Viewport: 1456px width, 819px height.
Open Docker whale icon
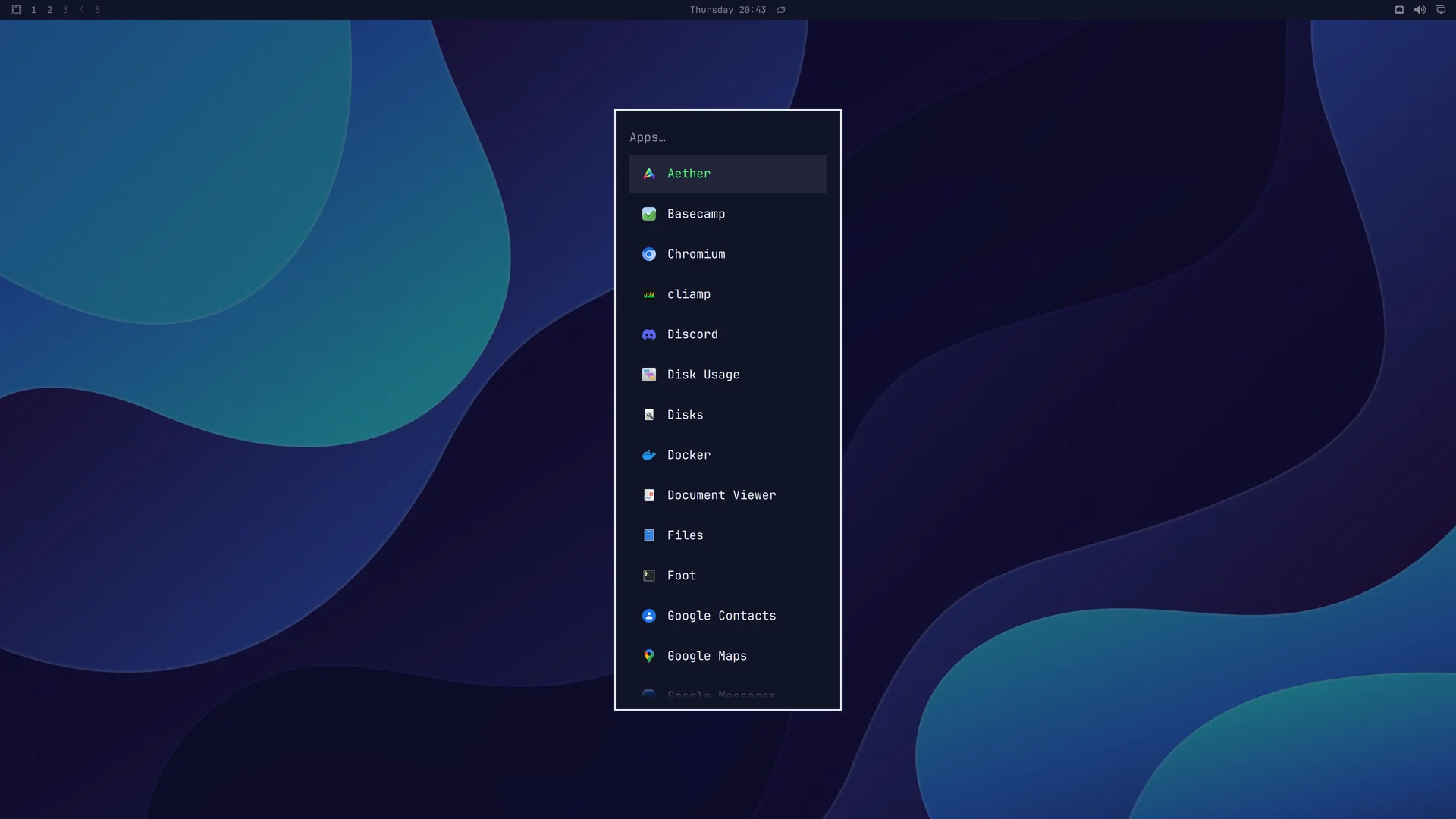(649, 455)
